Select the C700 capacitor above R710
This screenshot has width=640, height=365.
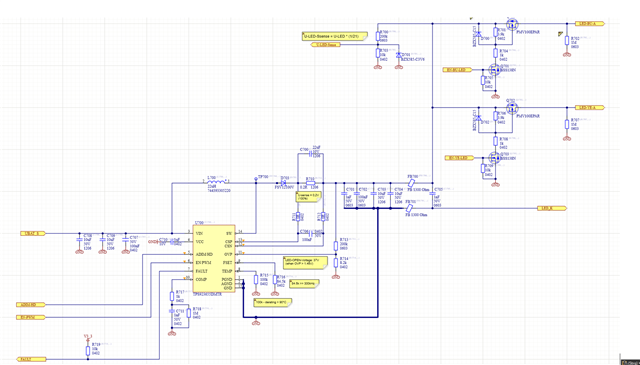[310, 154]
